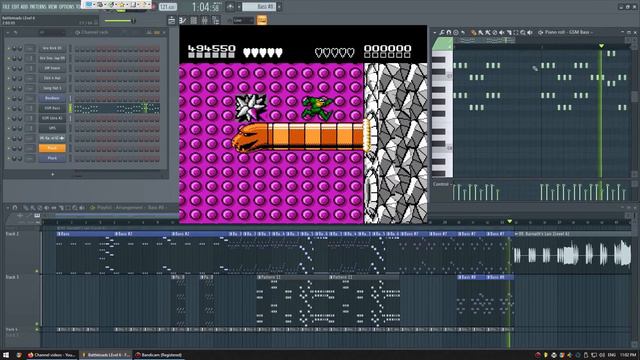This screenshot has width=640, height=360.
Task: Click the View piano roll toolbar icon
Action: [x=182, y=20]
